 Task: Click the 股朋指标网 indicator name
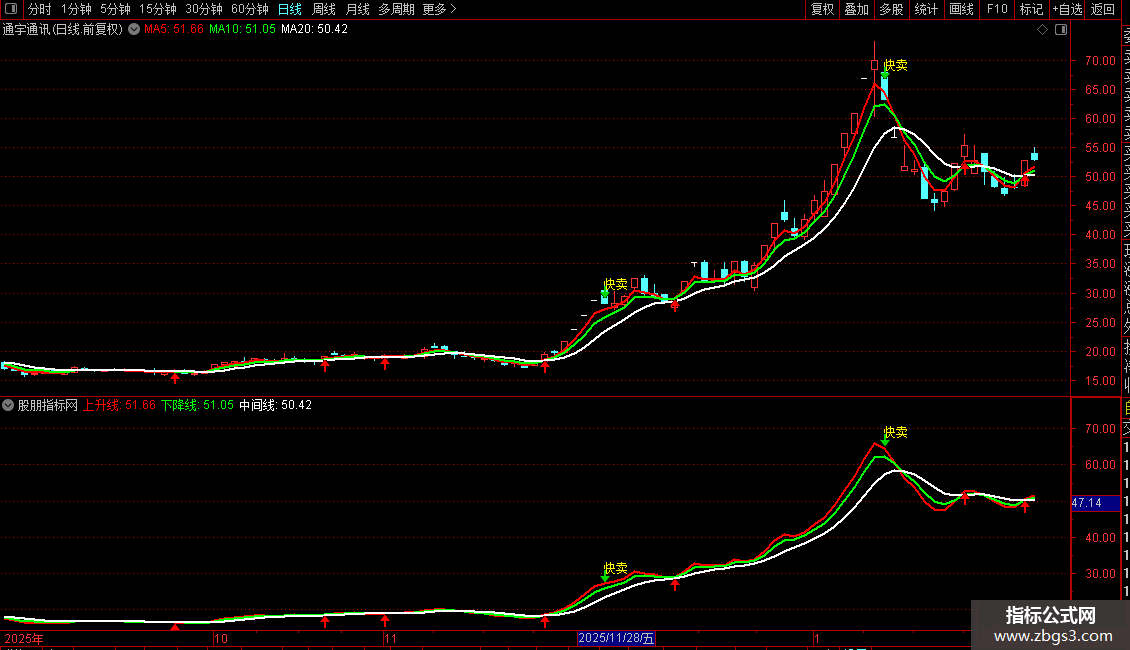point(48,405)
